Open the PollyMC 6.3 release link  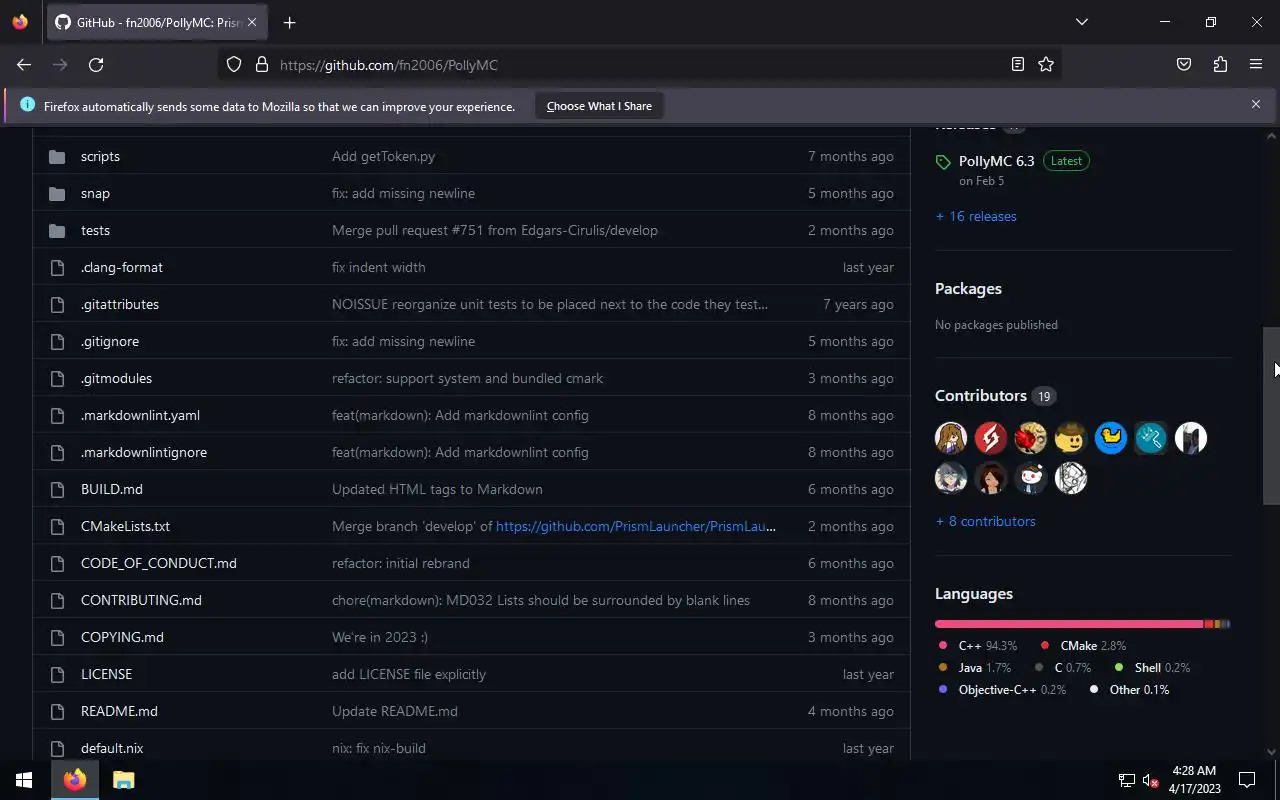tap(996, 161)
